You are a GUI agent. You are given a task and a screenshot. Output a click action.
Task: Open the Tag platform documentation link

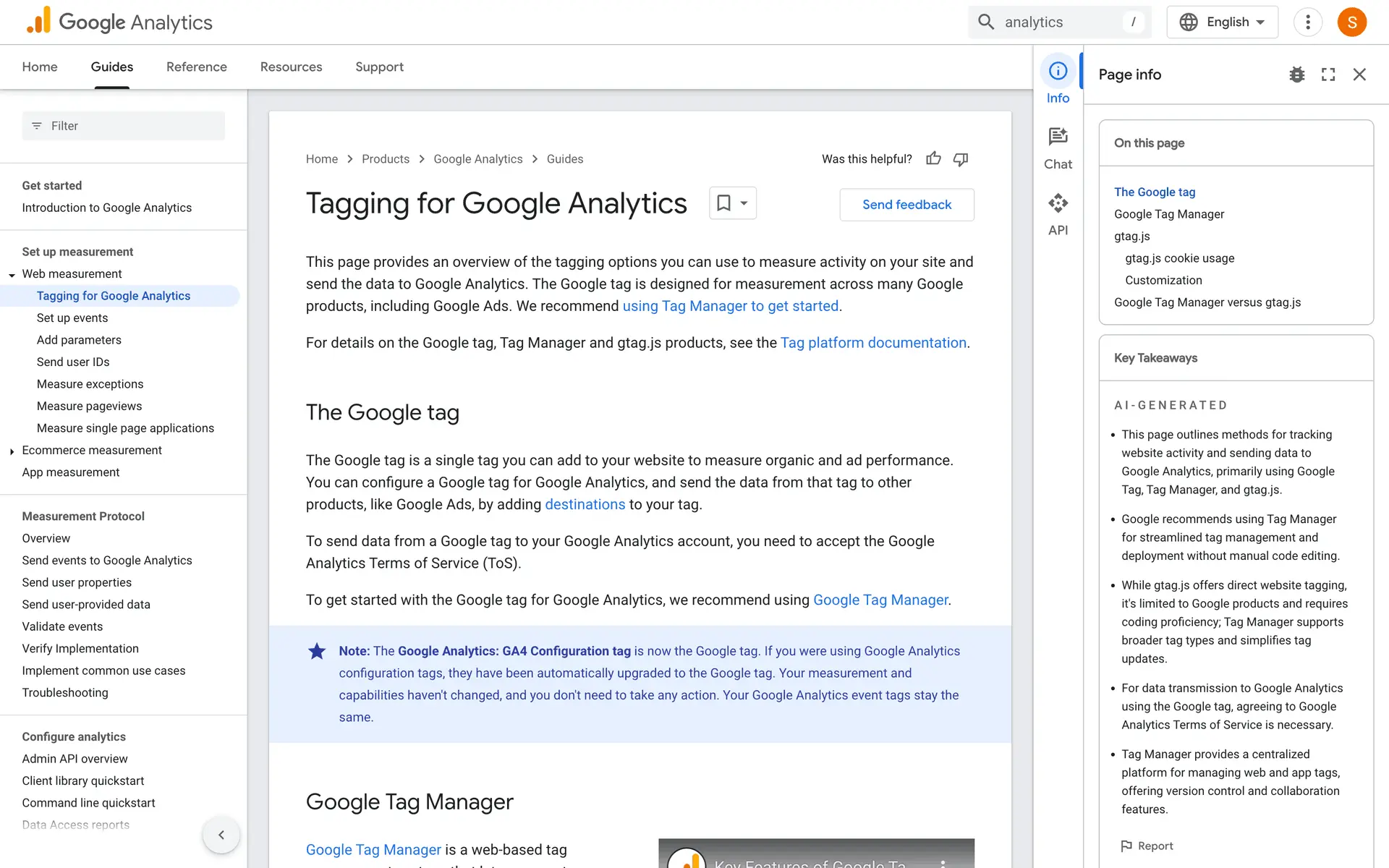[873, 343]
